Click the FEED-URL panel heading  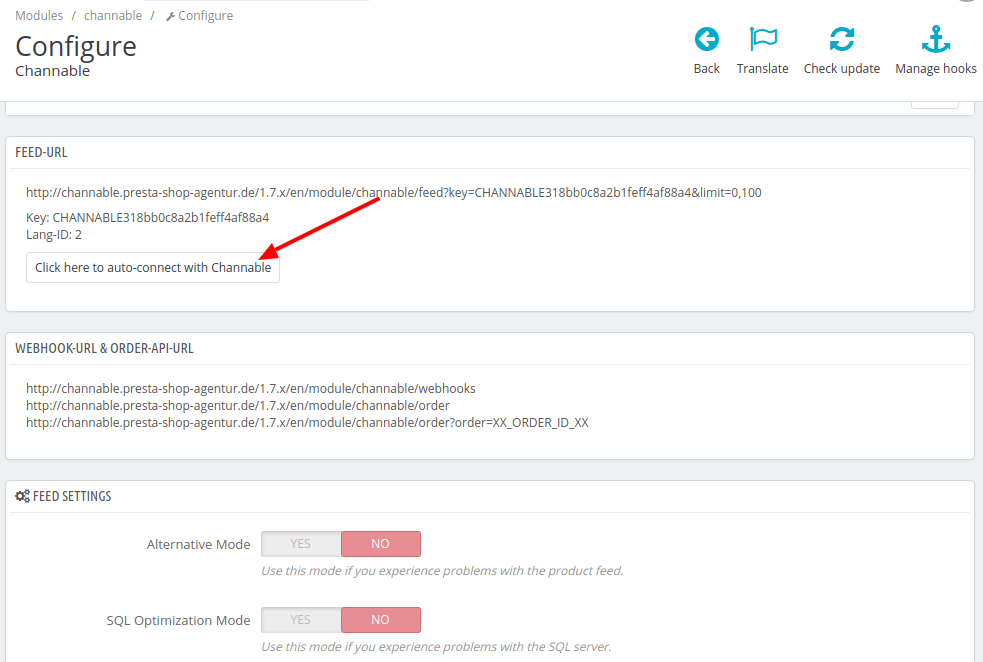coord(41,152)
